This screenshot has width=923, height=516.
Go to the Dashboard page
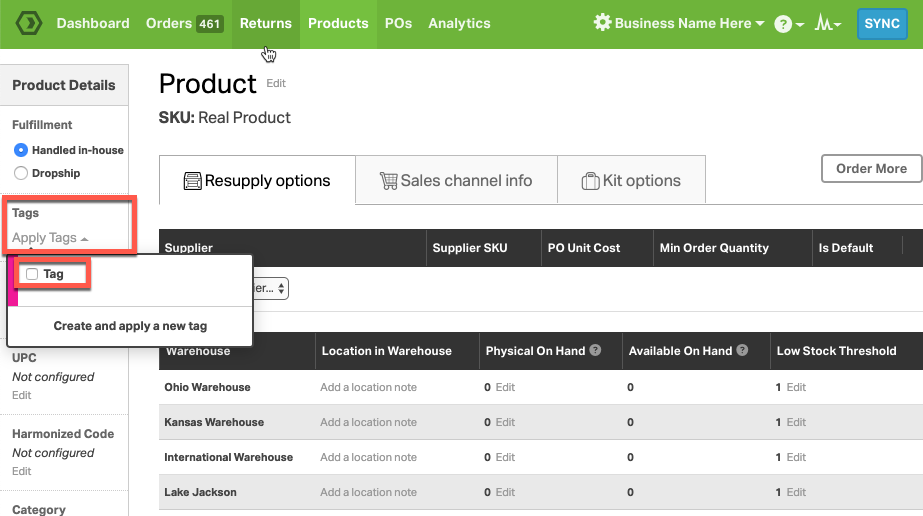93,24
